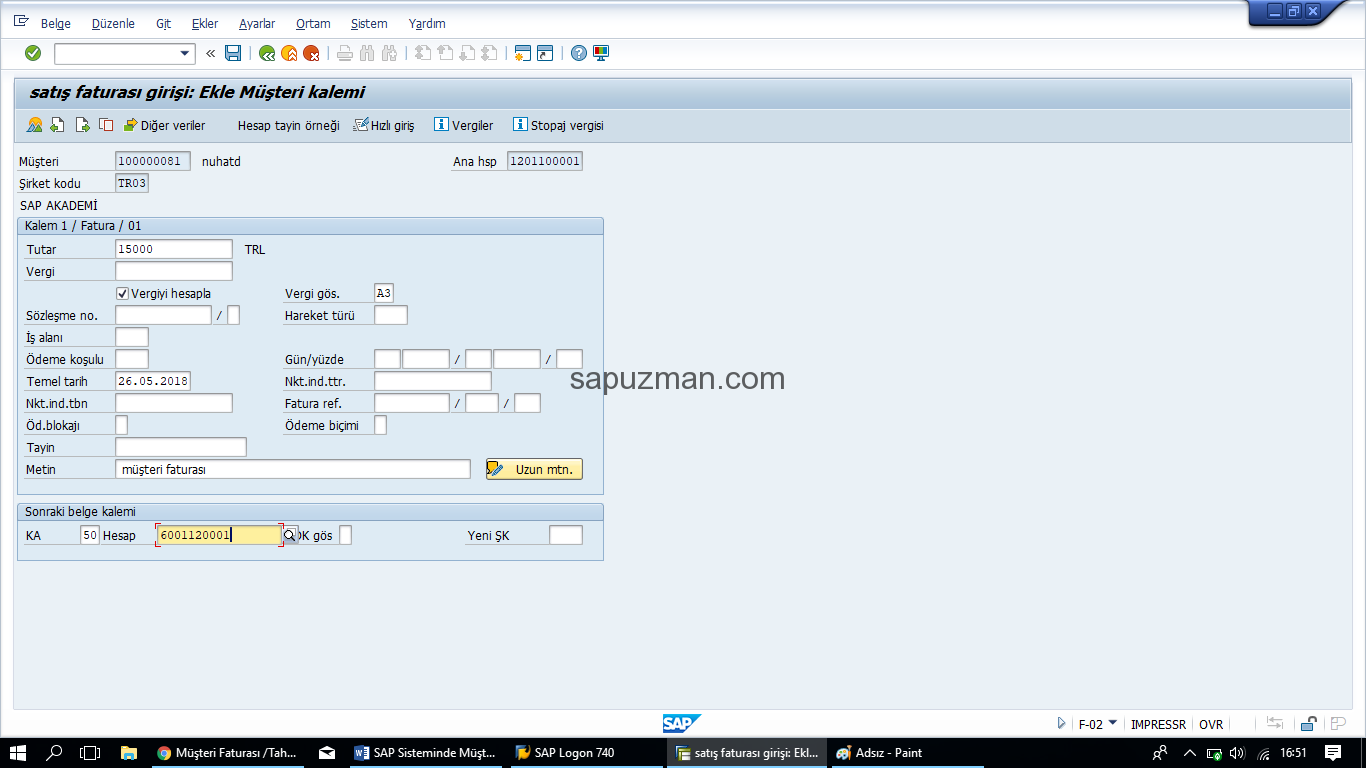Open the Belge menu
Screen dimensions: 1366x768
coord(55,23)
